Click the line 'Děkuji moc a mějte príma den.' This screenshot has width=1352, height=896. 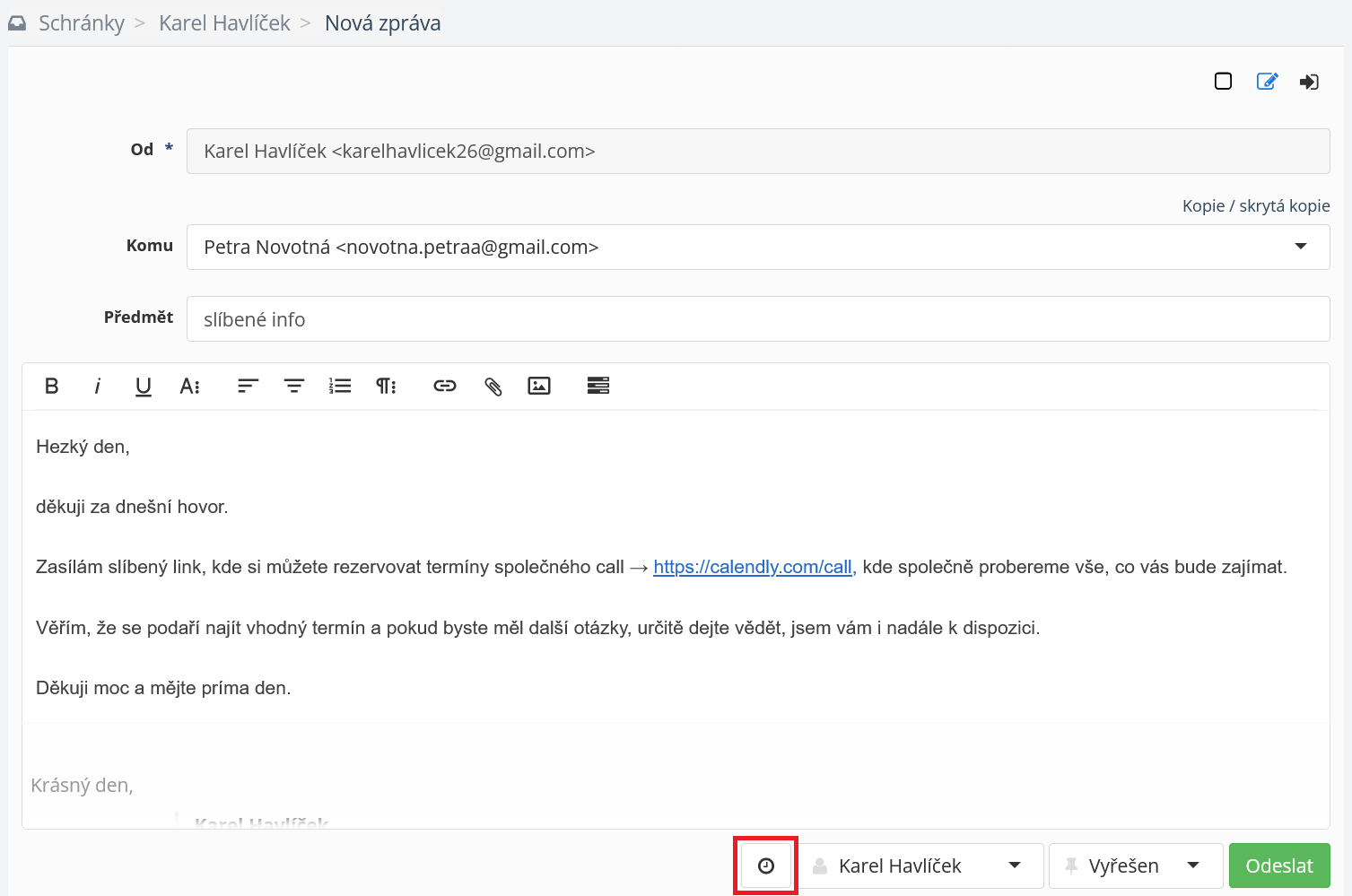click(x=163, y=688)
